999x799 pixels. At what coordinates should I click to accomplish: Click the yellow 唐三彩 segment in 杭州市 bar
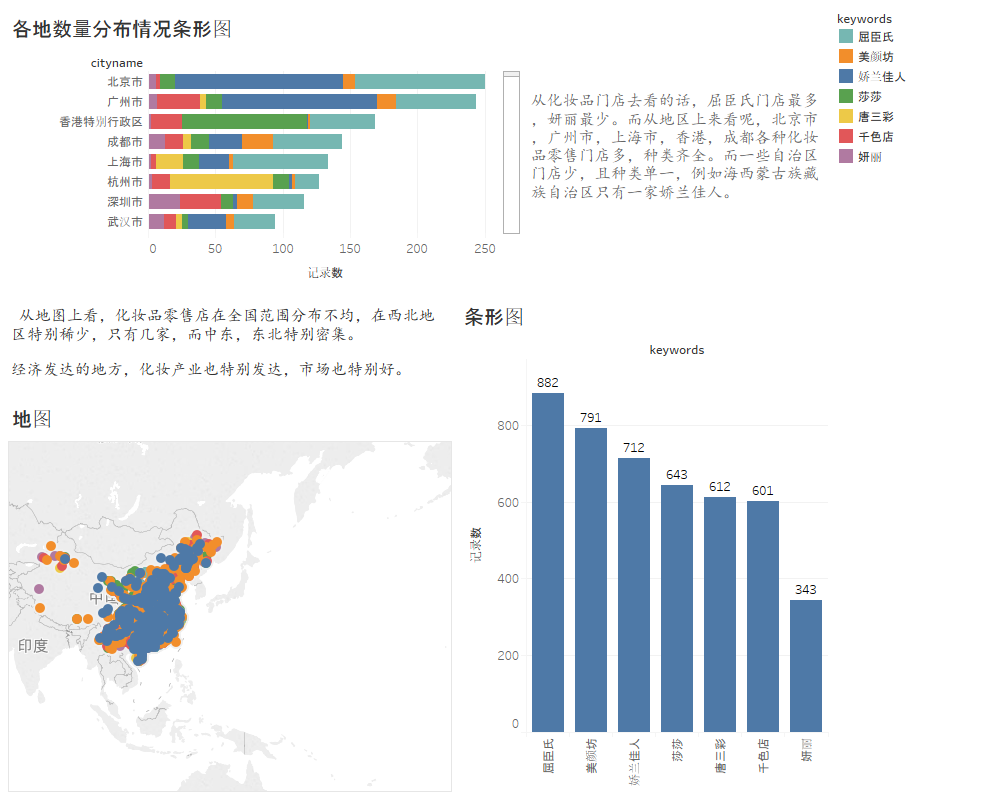coord(221,182)
